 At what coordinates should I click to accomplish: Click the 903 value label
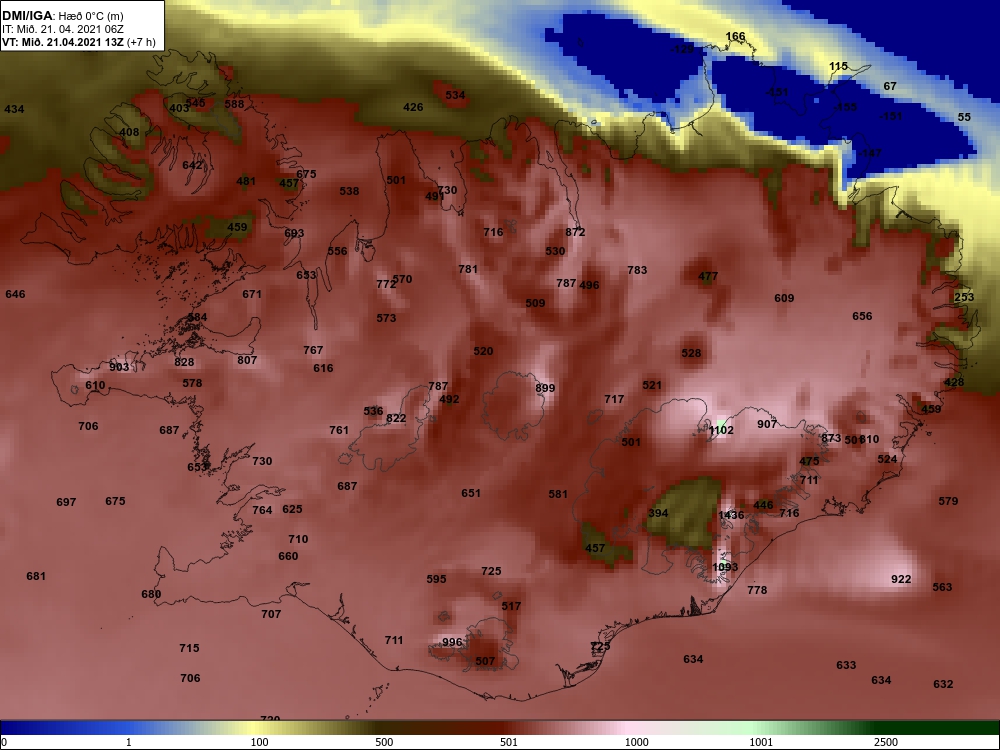tap(119, 367)
